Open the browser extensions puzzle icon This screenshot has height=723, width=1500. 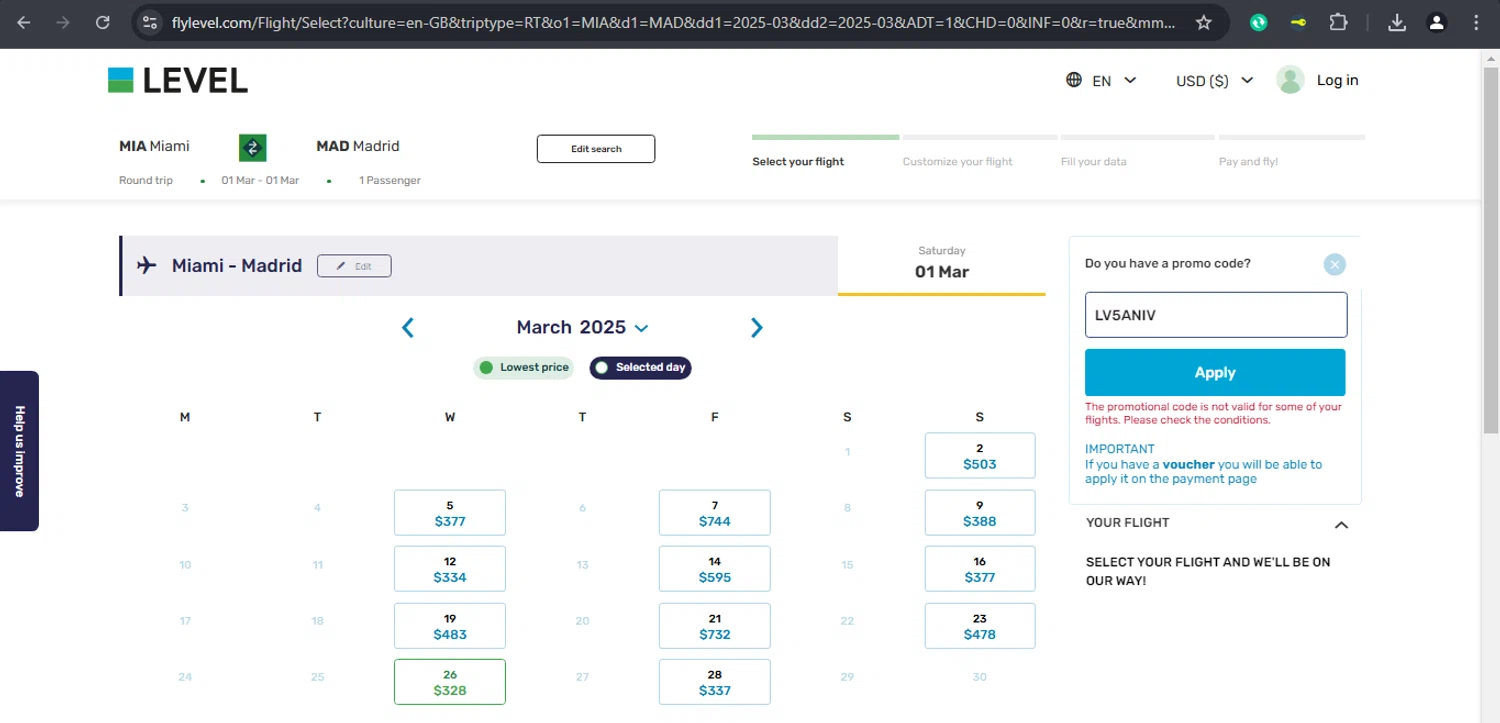pyautogui.click(x=1338, y=22)
